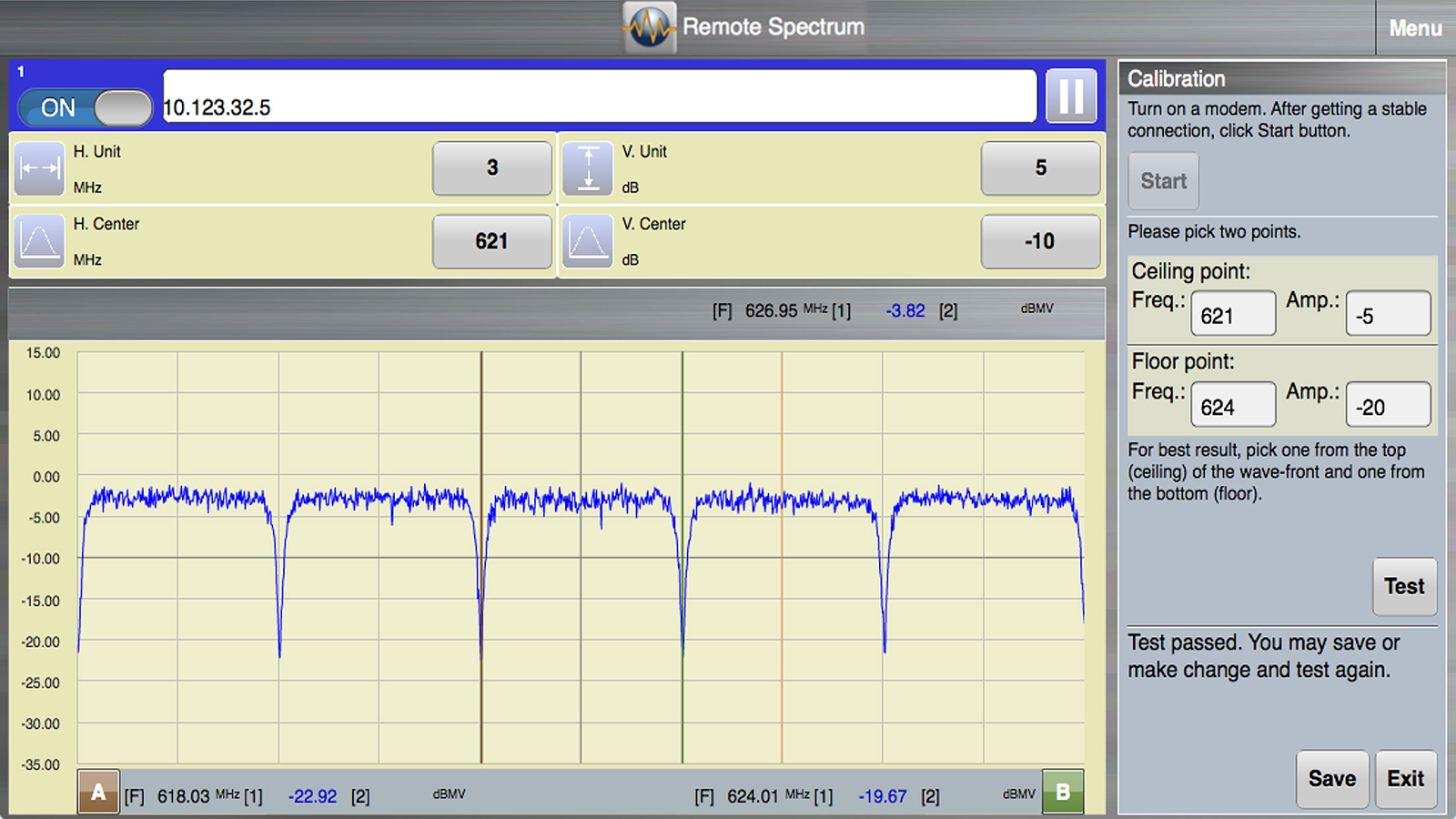Viewport: 1456px width, 819px height.
Task: Click the V. Unit vertical span icon
Action: coord(588,168)
